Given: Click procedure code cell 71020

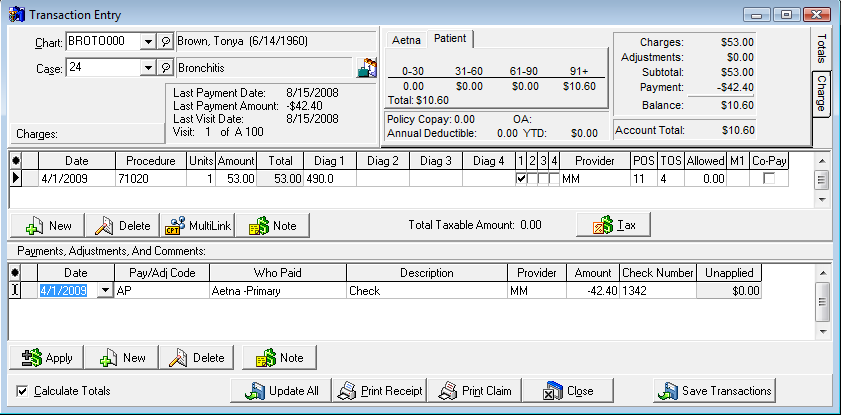Looking at the screenshot, I should (x=151, y=179).
